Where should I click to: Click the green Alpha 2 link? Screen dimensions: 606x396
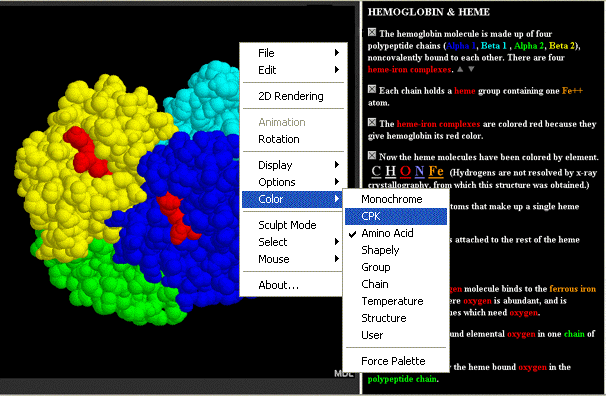[529, 46]
